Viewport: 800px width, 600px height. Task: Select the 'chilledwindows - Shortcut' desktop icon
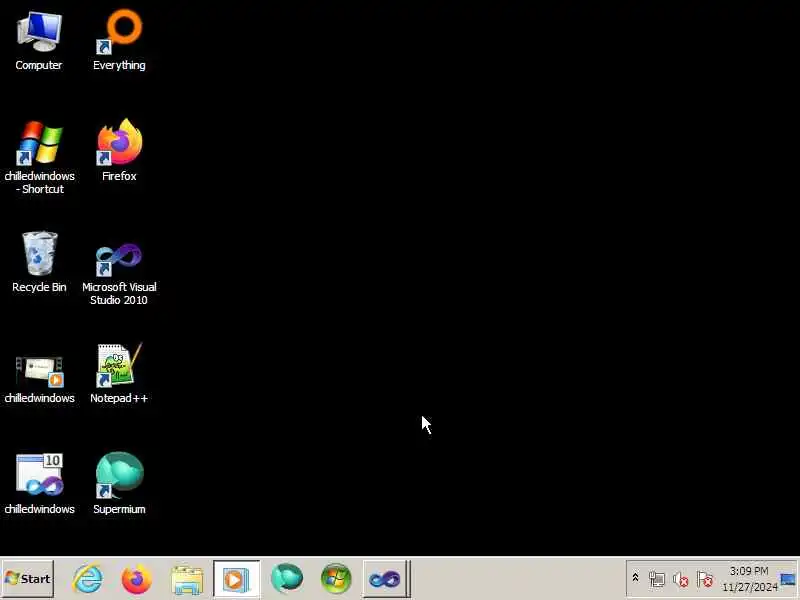39,157
